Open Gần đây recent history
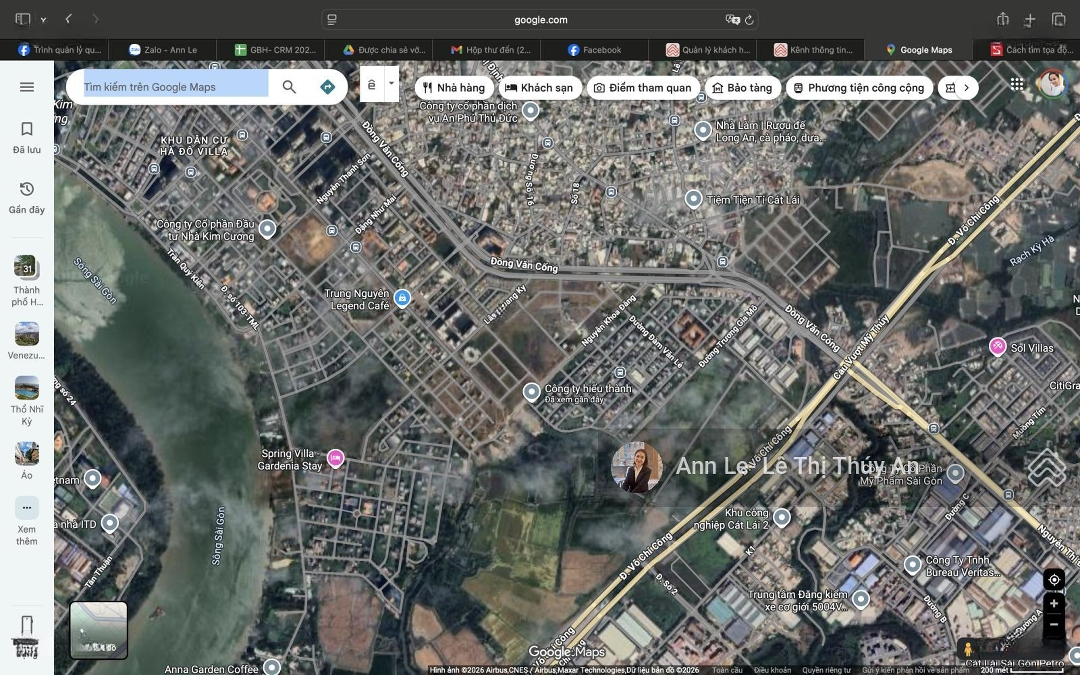Viewport: 1080px width, 675px height. [27, 197]
